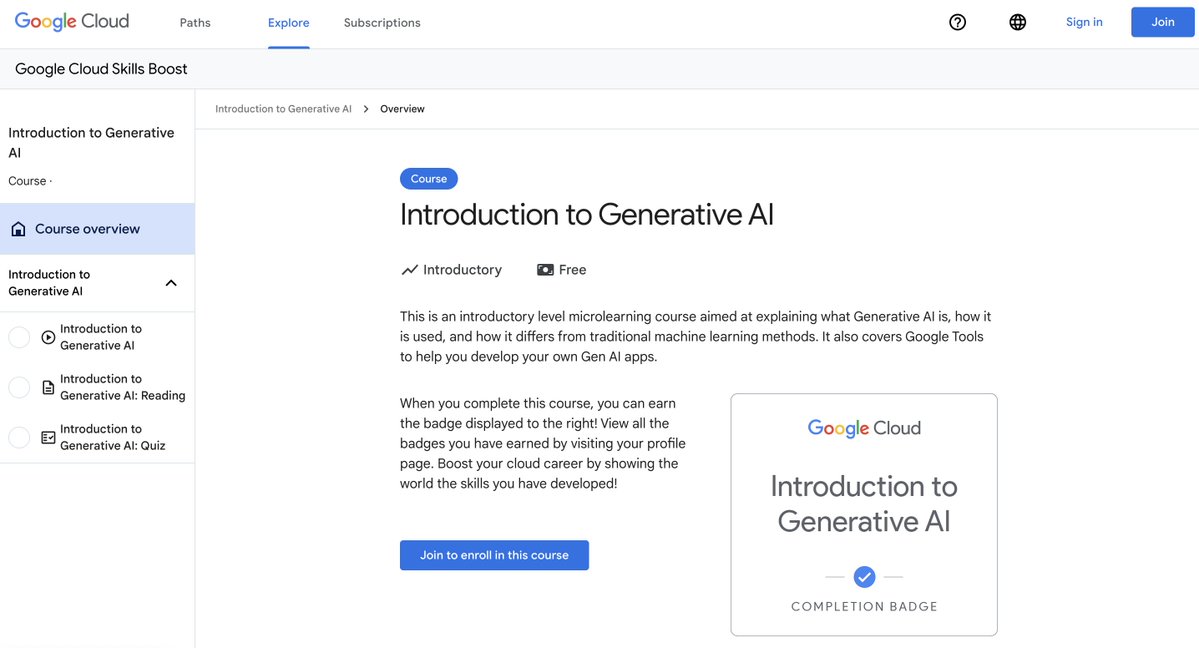
Task: Click the globe language icon
Action: pos(1017,22)
